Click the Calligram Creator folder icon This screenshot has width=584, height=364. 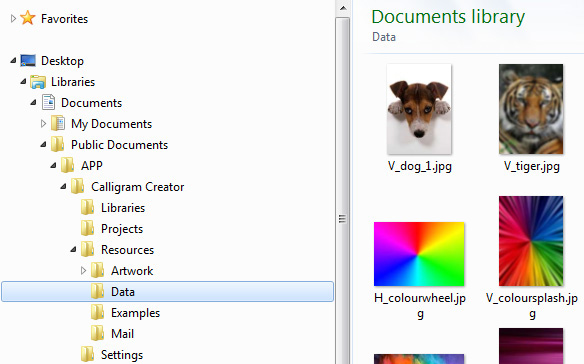(78, 186)
